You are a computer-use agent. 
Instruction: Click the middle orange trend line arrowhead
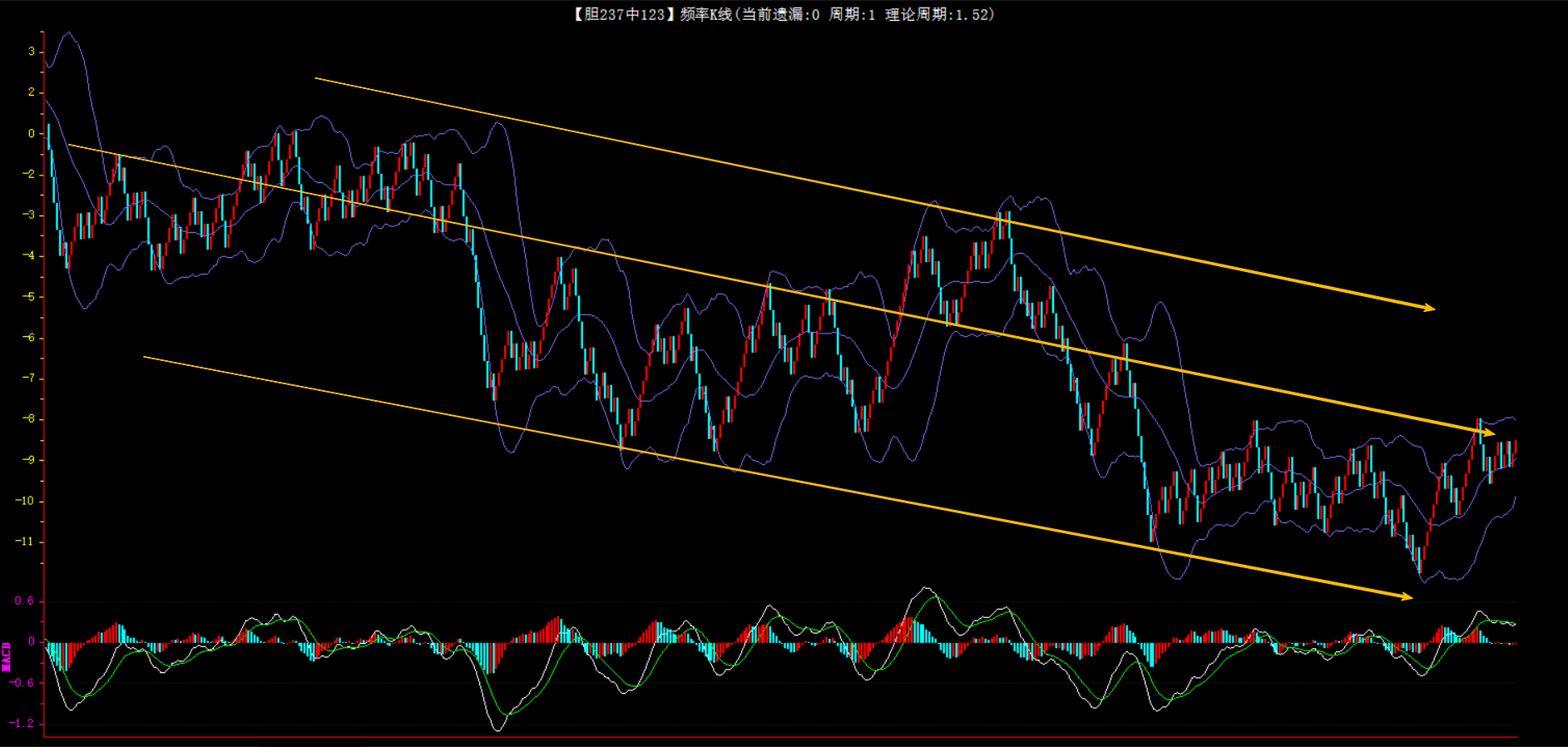point(1490,433)
